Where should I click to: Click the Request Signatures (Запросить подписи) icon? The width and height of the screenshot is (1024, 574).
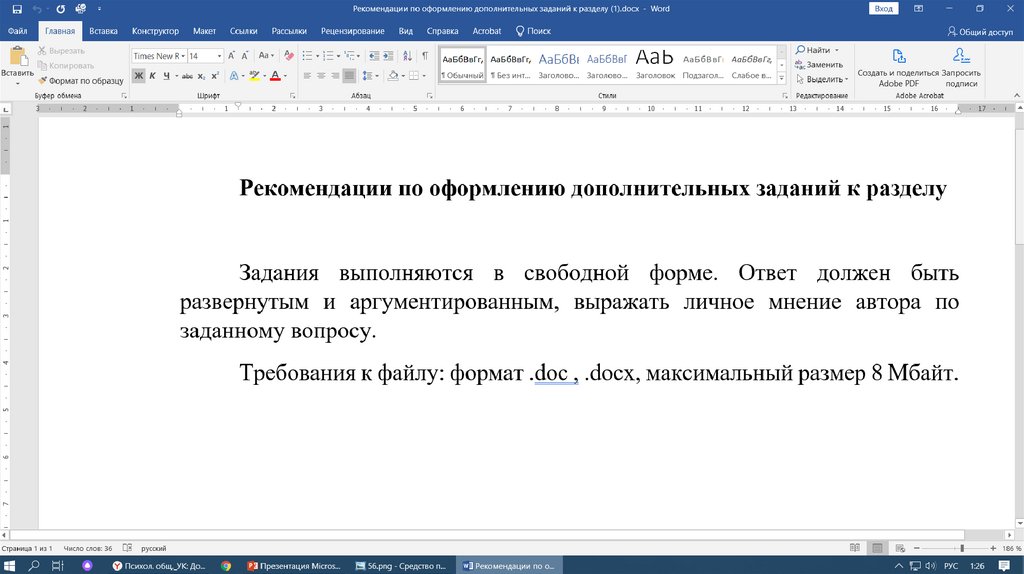point(961,57)
